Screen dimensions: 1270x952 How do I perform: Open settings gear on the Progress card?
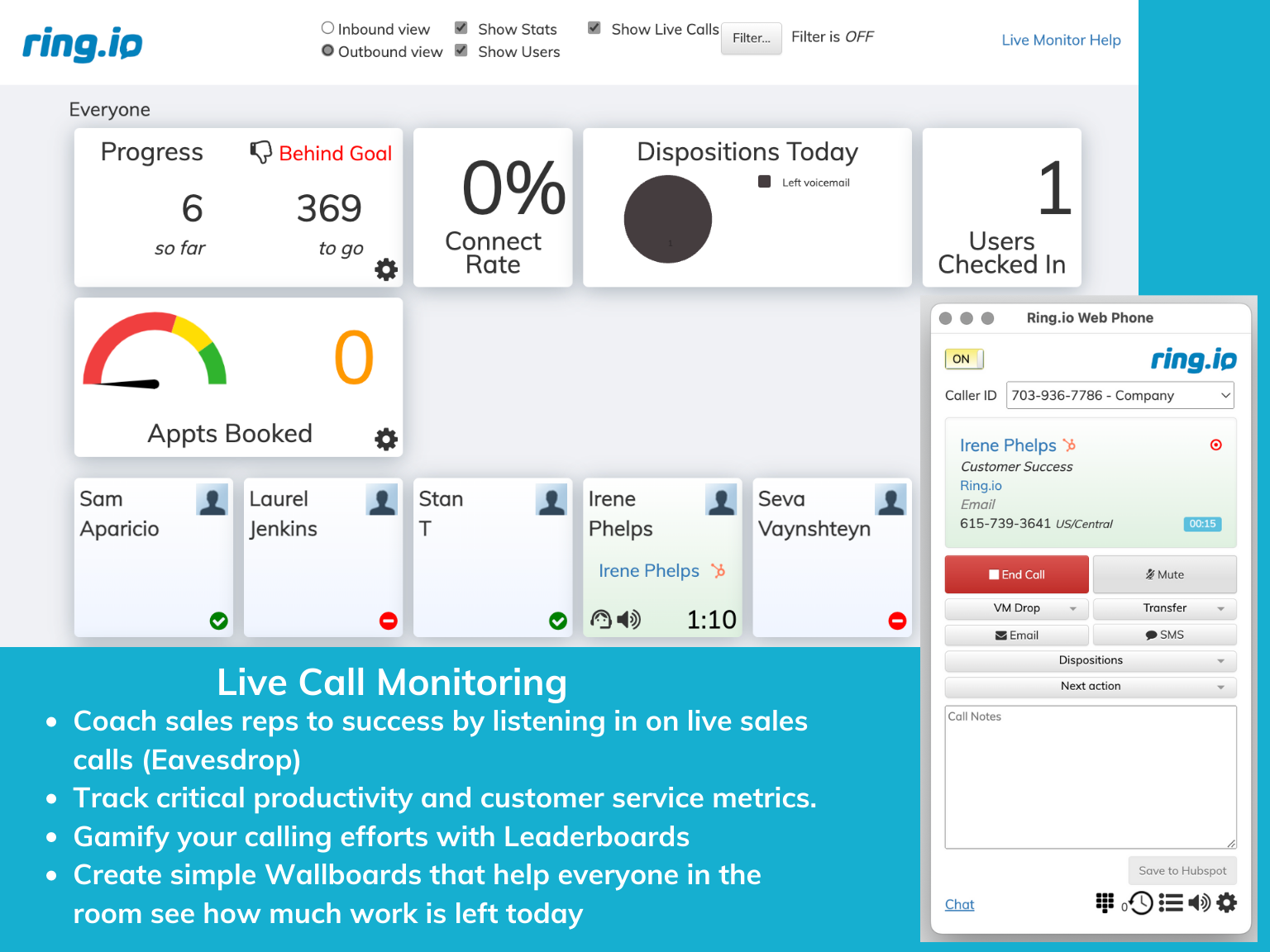pyautogui.click(x=385, y=269)
